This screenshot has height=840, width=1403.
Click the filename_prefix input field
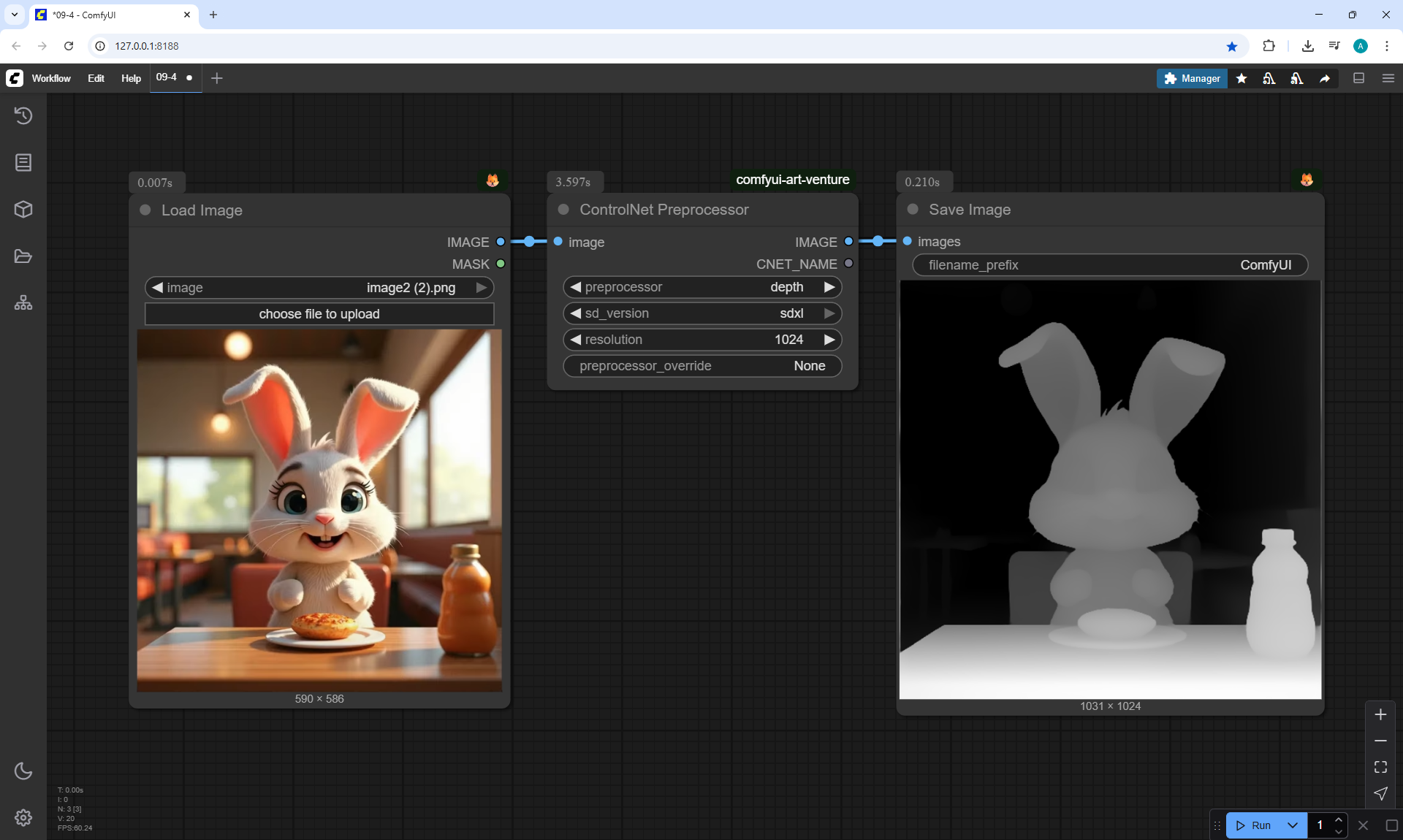pyautogui.click(x=1109, y=265)
